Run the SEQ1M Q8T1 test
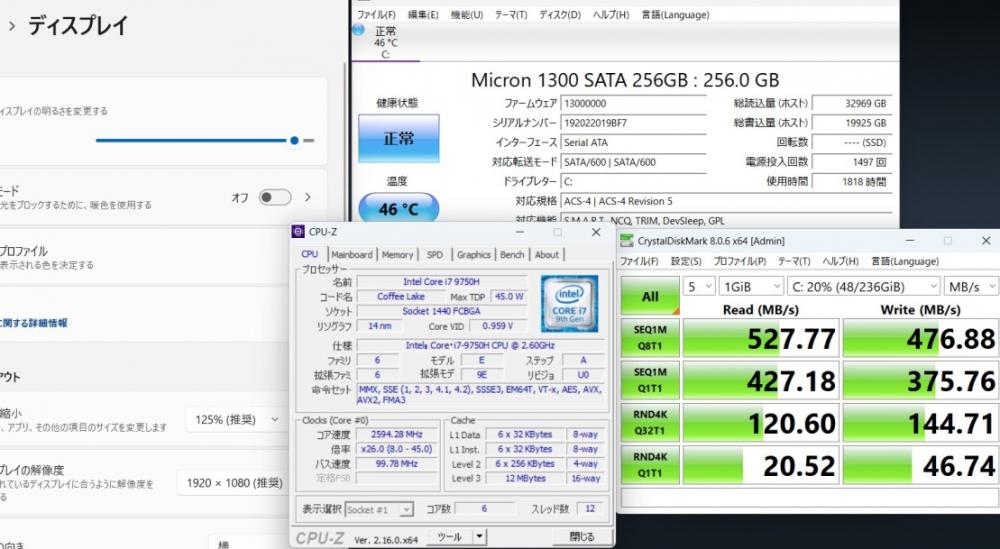1000x549 pixels. 651,339
